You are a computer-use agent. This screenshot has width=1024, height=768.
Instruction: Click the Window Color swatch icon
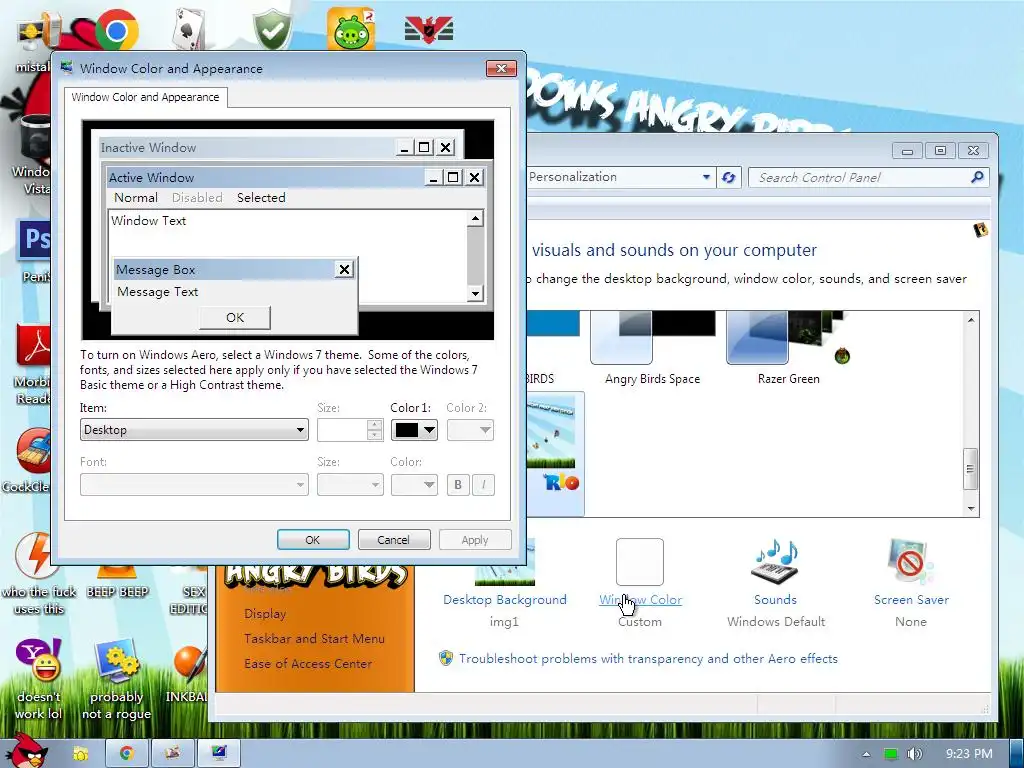pyautogui.click(x=640, y=562)
